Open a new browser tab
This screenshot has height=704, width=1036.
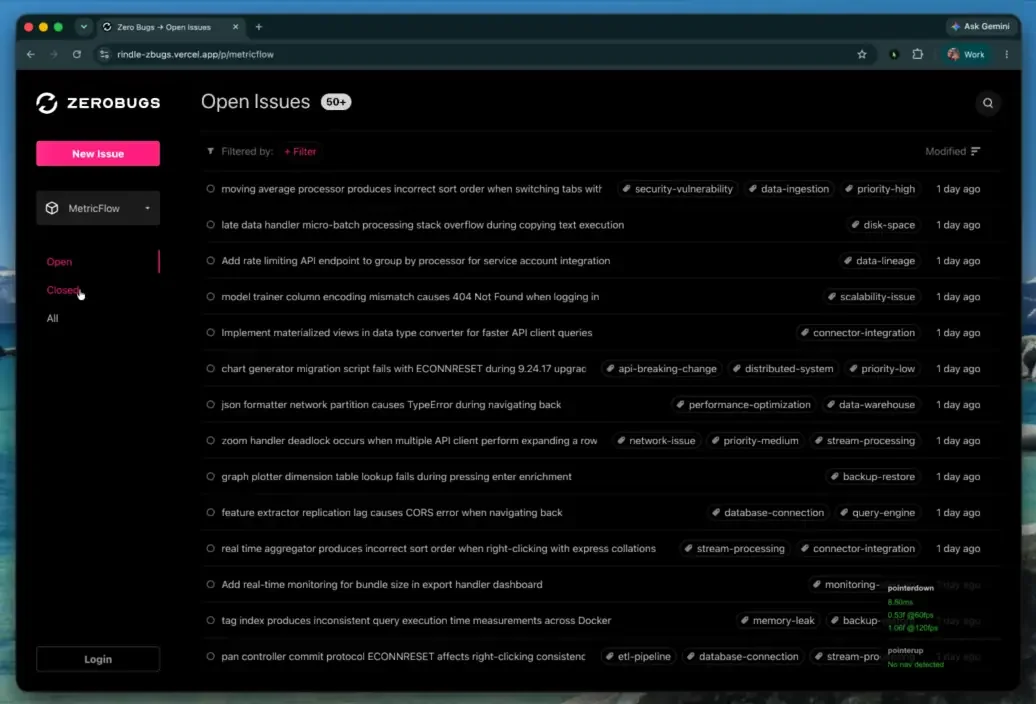tap(259, 27)
